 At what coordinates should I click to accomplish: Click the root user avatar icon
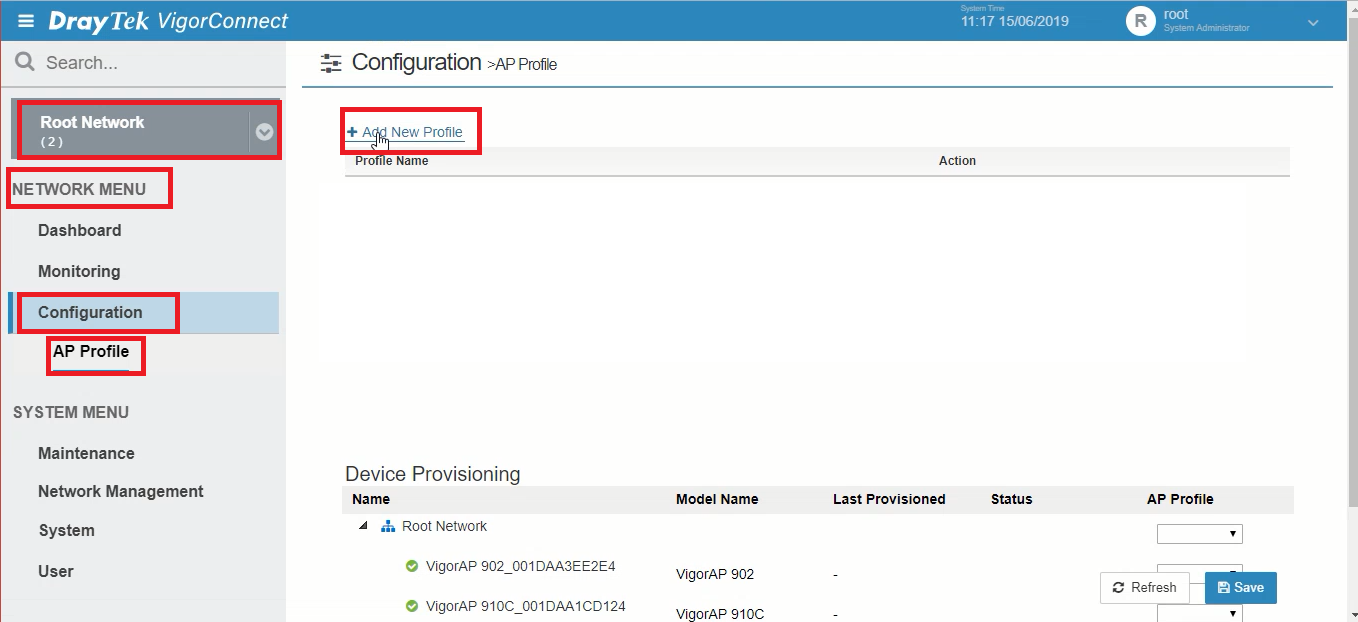1140,21
